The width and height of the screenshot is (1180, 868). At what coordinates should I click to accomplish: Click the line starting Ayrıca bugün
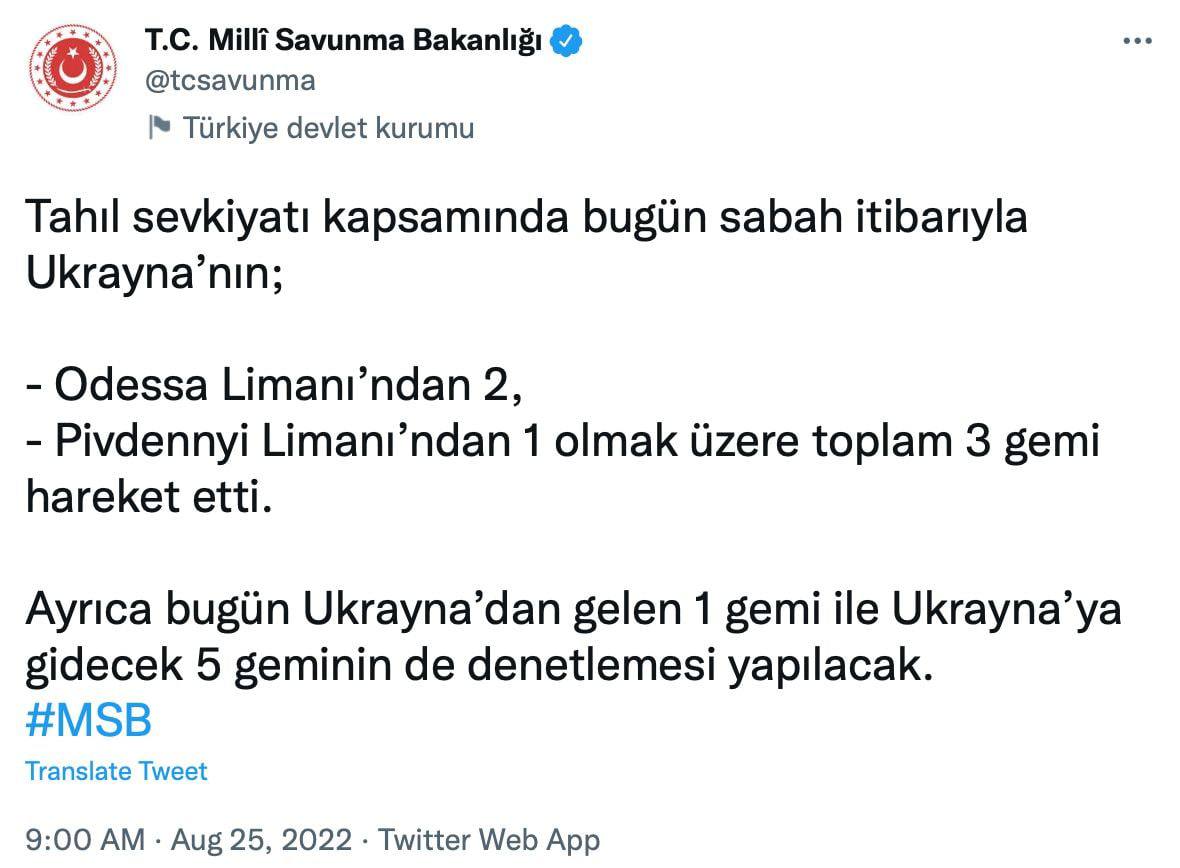(572, 608)
